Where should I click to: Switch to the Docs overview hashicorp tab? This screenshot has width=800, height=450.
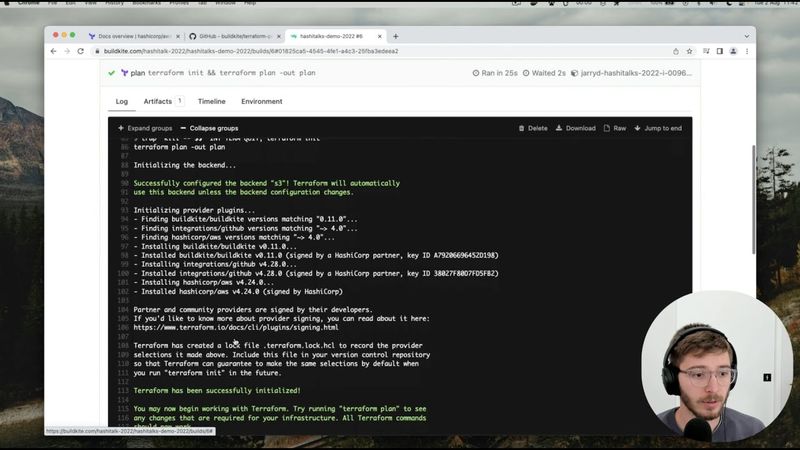click(x=135, y=36)
